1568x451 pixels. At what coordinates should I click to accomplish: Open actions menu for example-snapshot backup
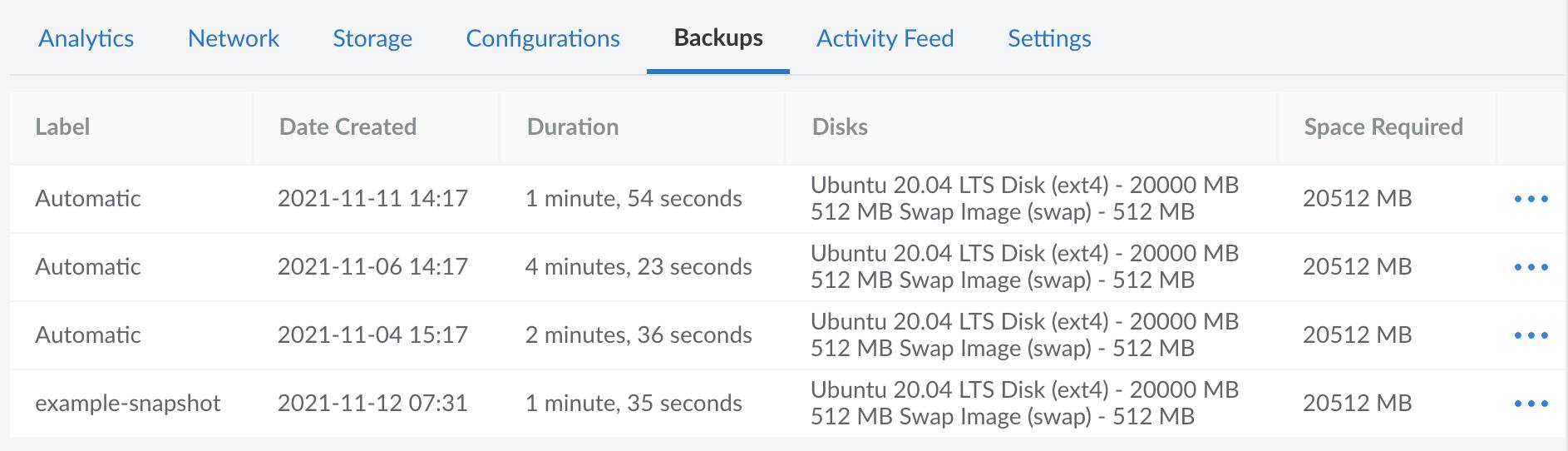coord(1531,404)
